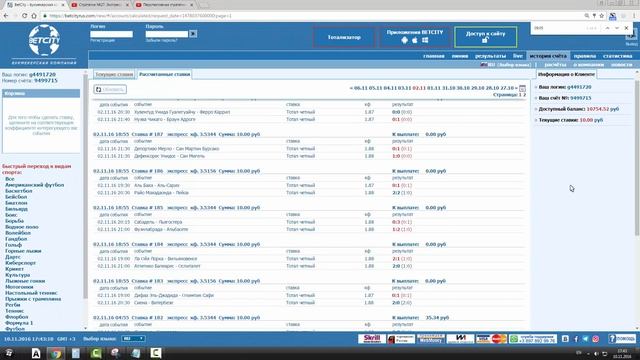Open taskbar app with letter A
The image size is (640, 360).
pyautogui.click(x=36, y=353)
